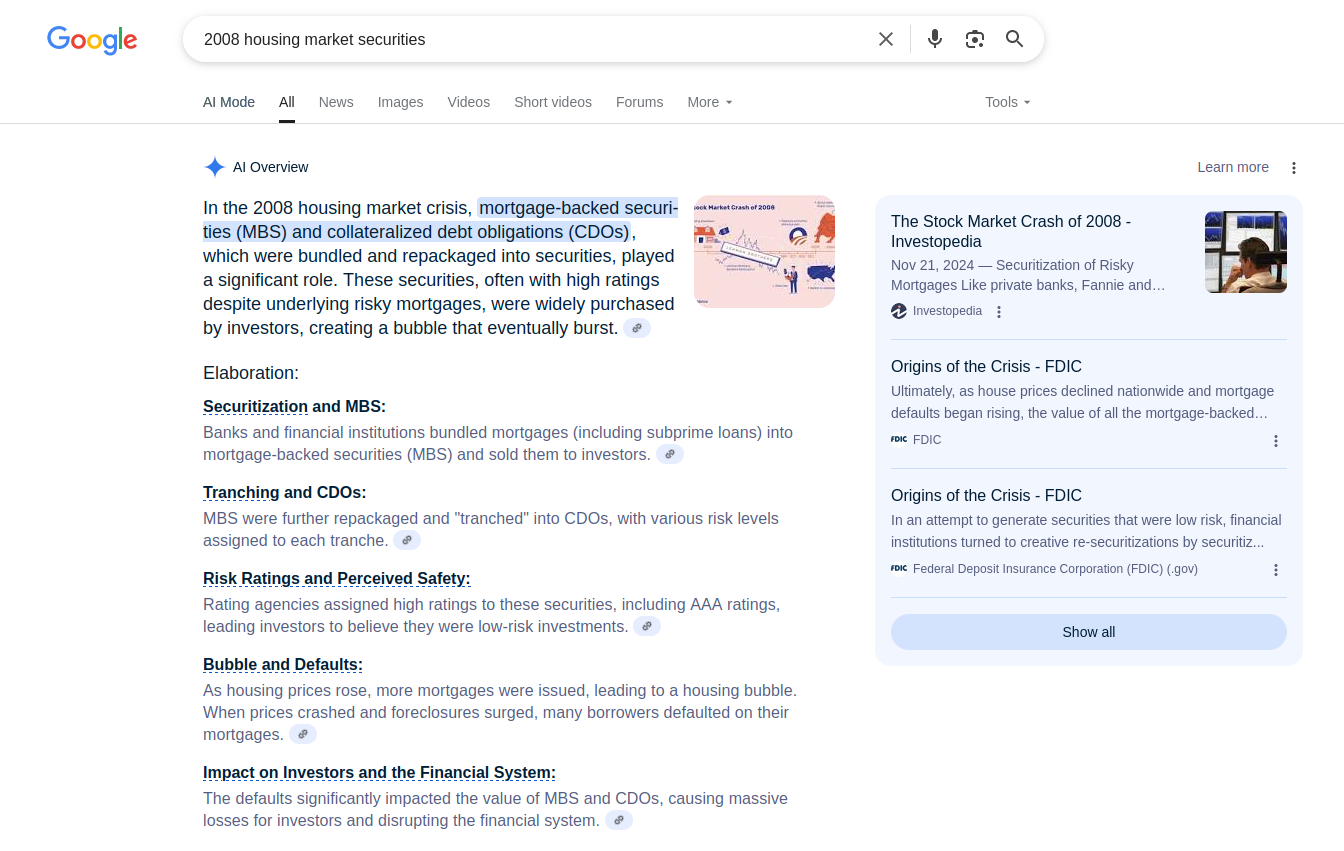The image size is (1344, 851).
Task: Switch to the News tab
Action: [x=336, y=102]
